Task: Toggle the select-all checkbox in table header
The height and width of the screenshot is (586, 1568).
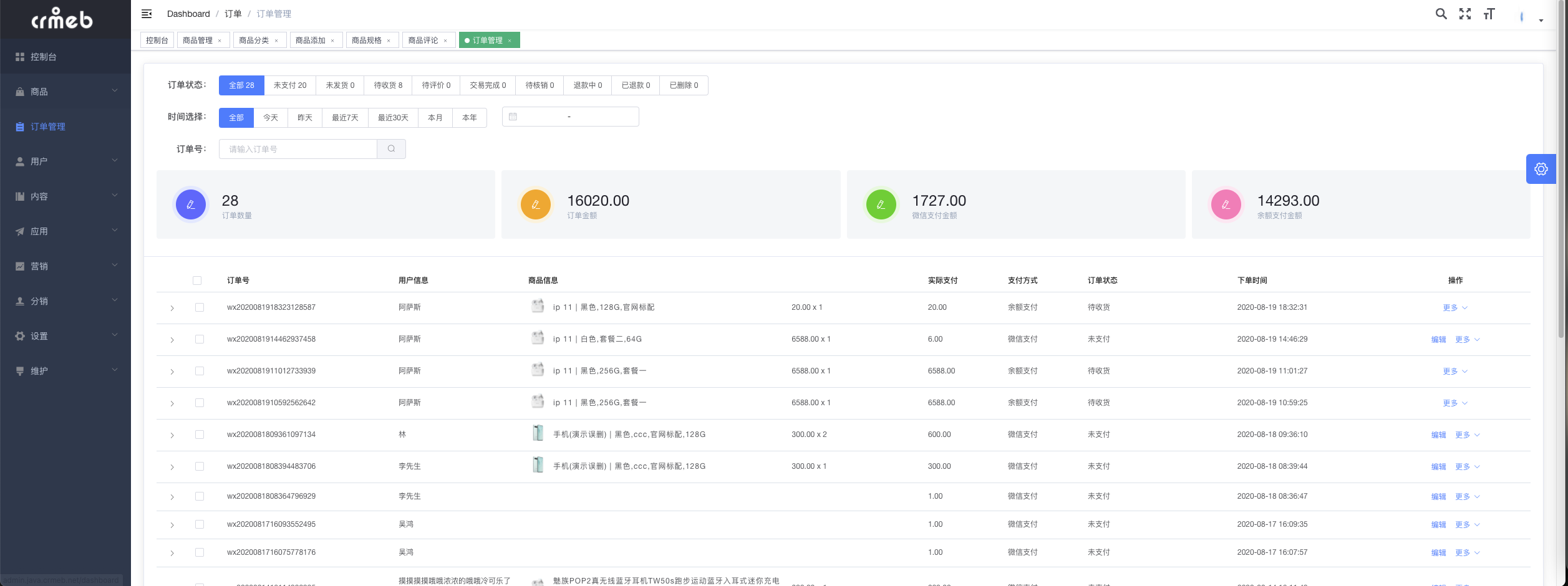Action: 197,281
